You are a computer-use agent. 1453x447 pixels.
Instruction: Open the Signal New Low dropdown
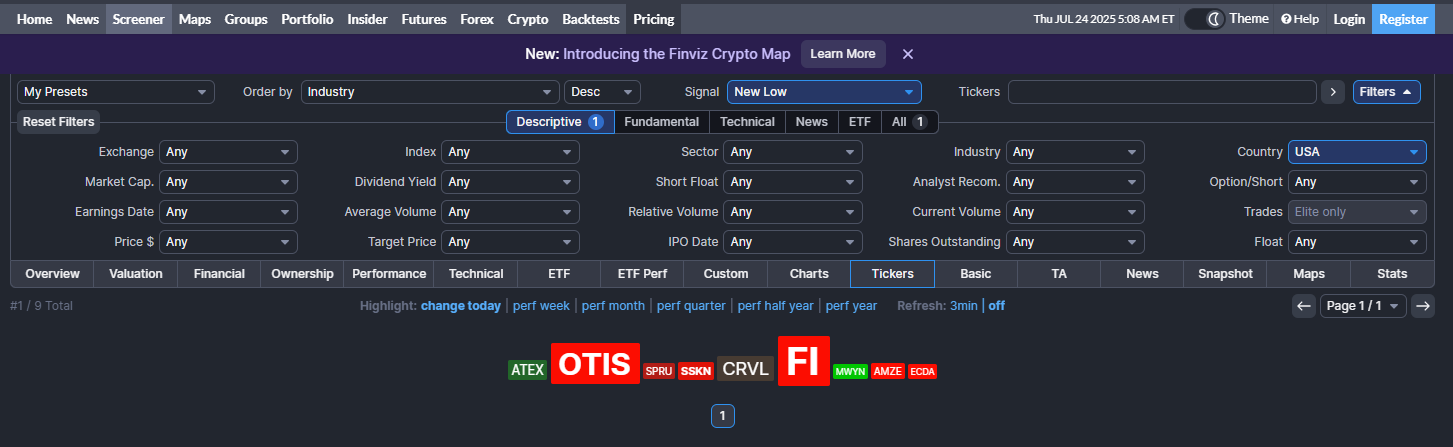point(824,92)
